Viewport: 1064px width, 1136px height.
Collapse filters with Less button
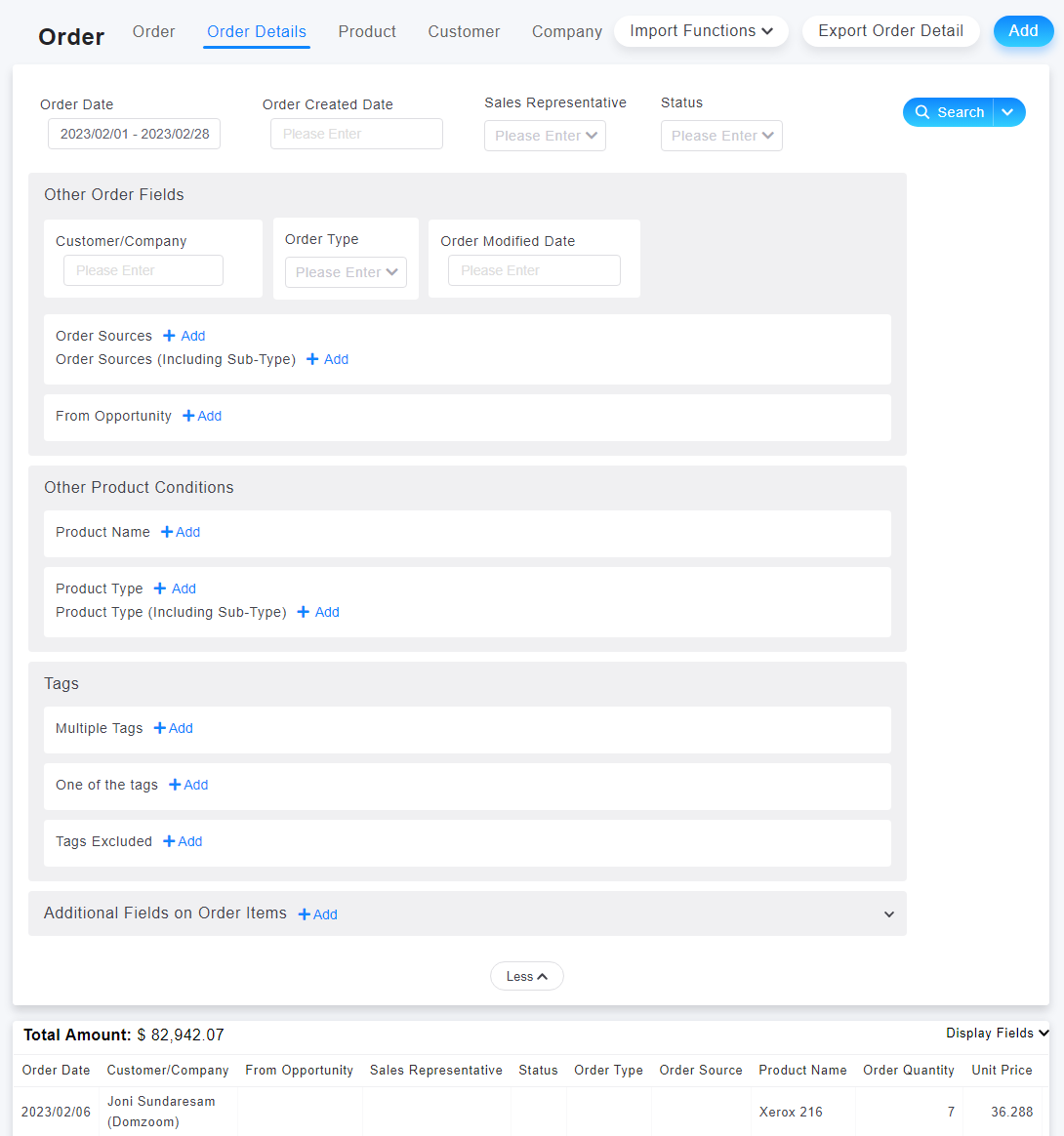tap(527, 976)
